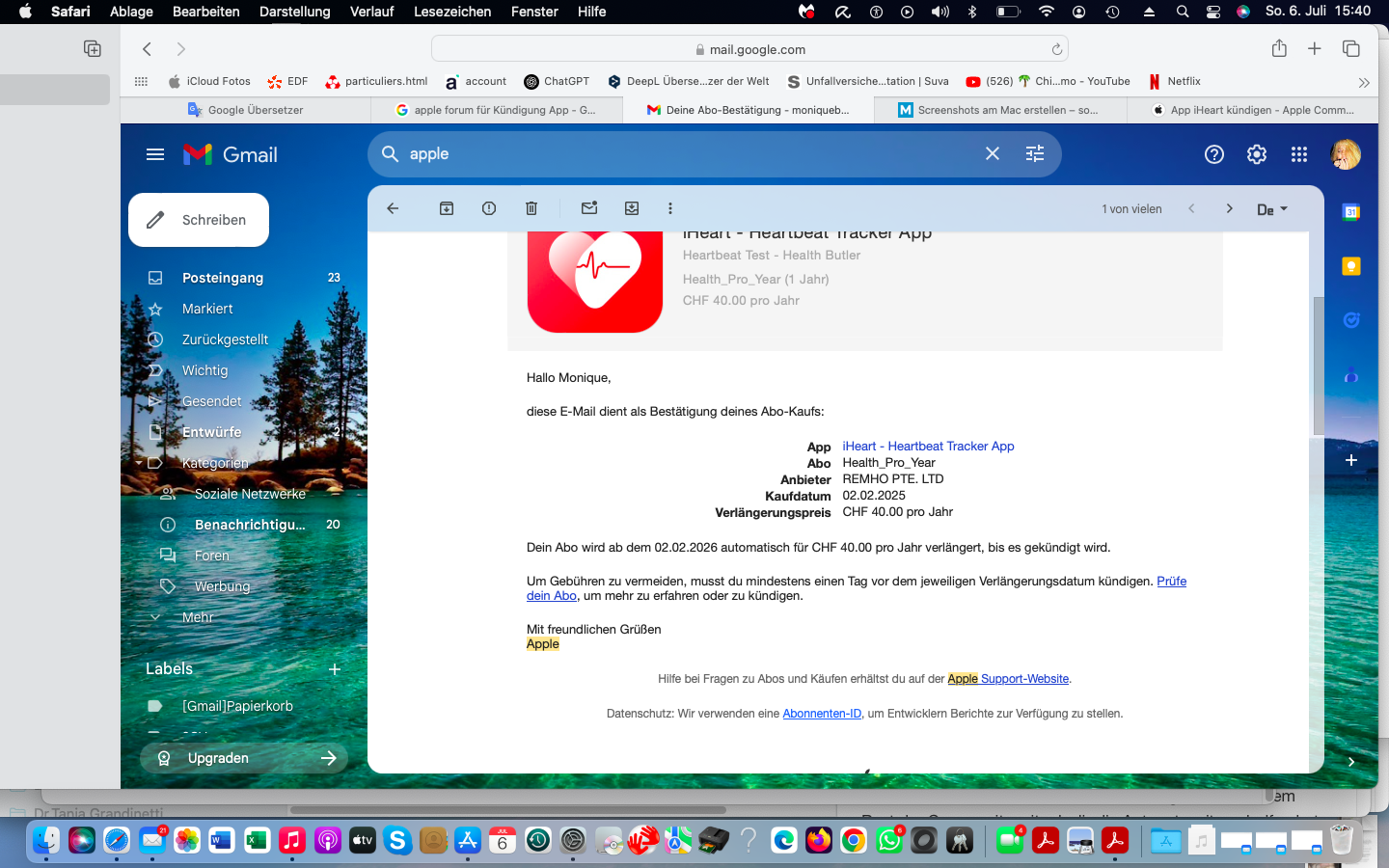Viewport: 1389px width, 868px height.
Task: Show hidden bookmarks overflow chevron
Action: pyautogui.click(x=1364, y=82)
